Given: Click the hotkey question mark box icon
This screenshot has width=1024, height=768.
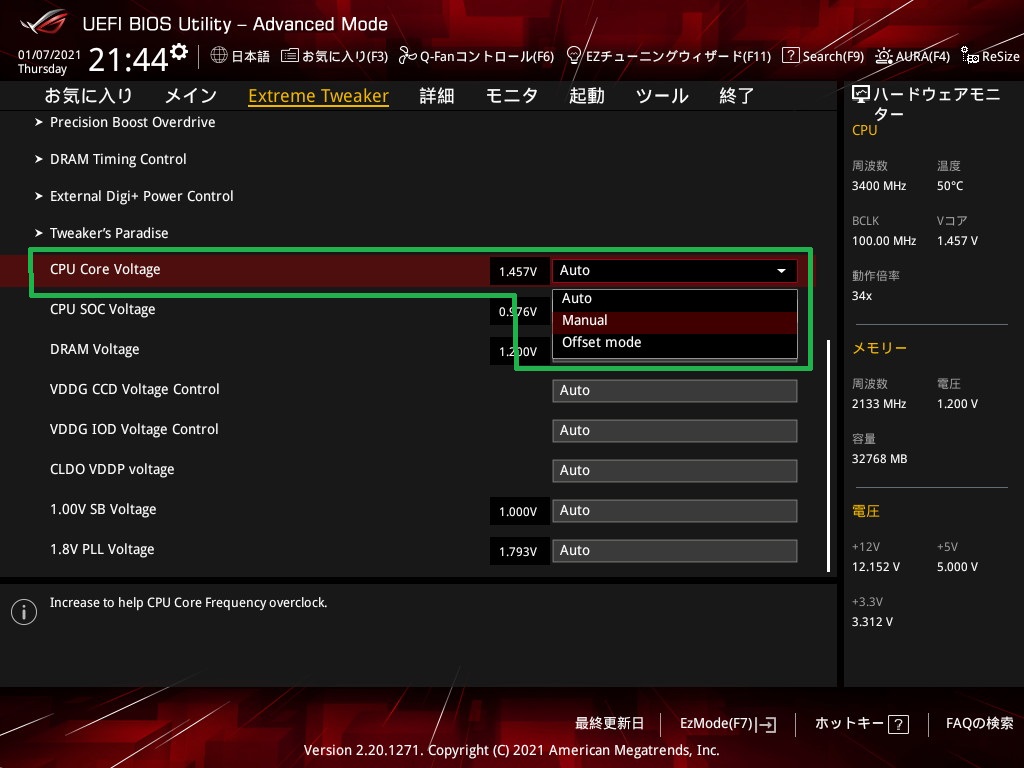Looking at the screenshot, I should 898,724.
